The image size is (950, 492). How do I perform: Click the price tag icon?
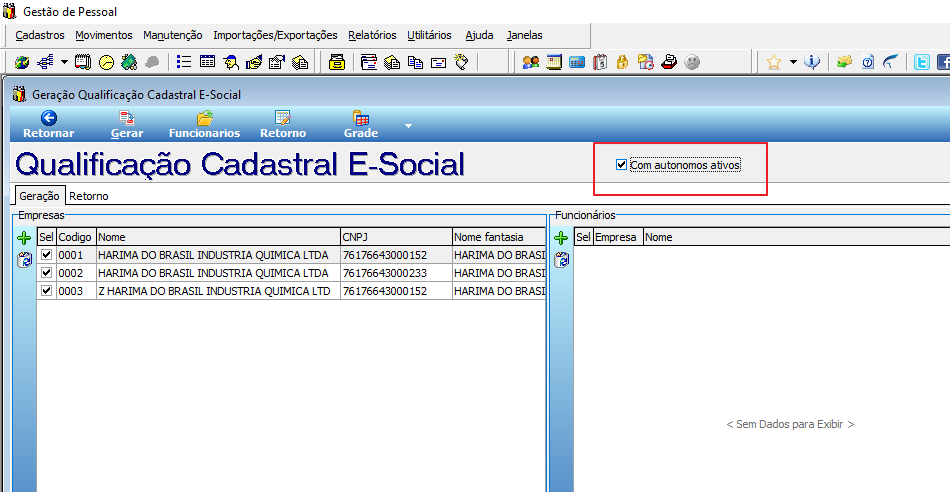pyautogui.click(x=462, y=62)
